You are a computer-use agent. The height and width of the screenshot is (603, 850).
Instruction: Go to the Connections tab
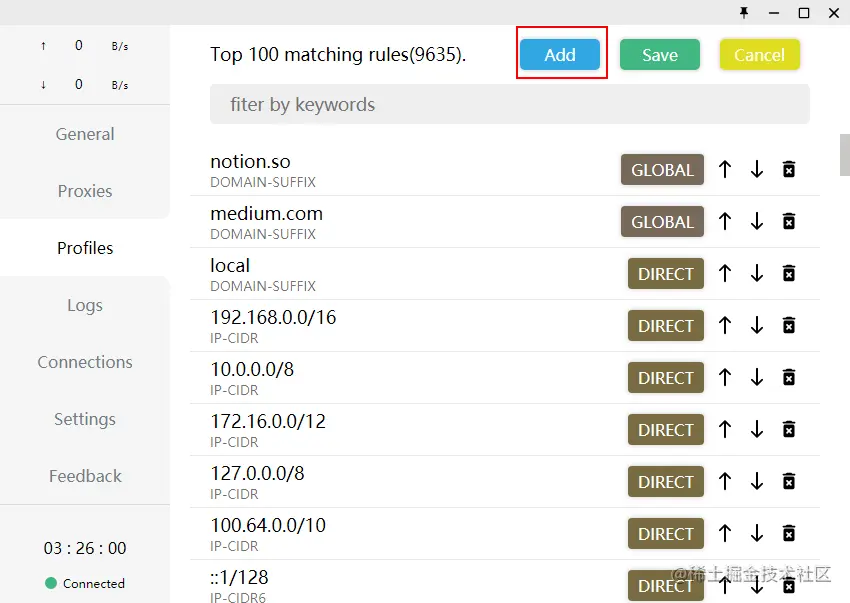click(85, 362)
